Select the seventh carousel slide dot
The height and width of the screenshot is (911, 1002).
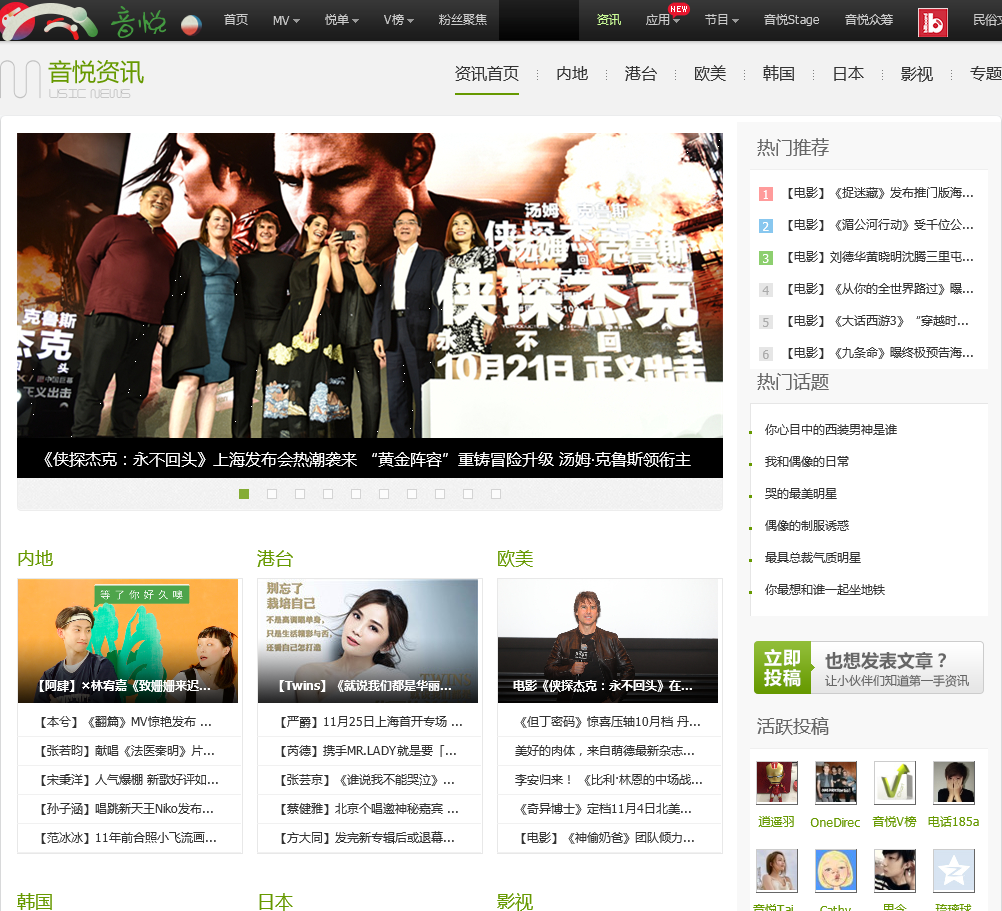tap(412, 494)
